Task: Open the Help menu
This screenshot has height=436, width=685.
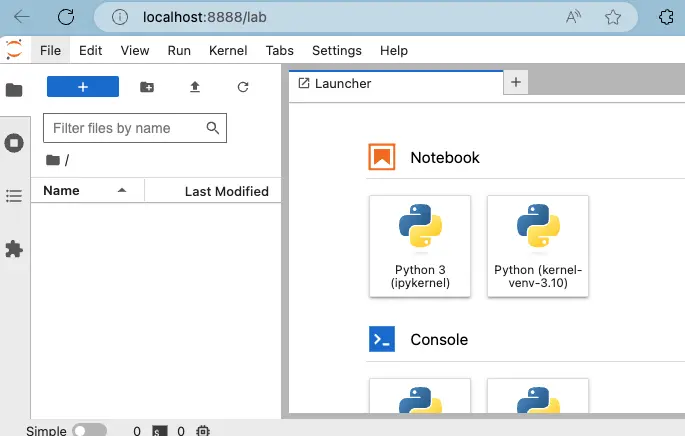Action: click(394, 51)
